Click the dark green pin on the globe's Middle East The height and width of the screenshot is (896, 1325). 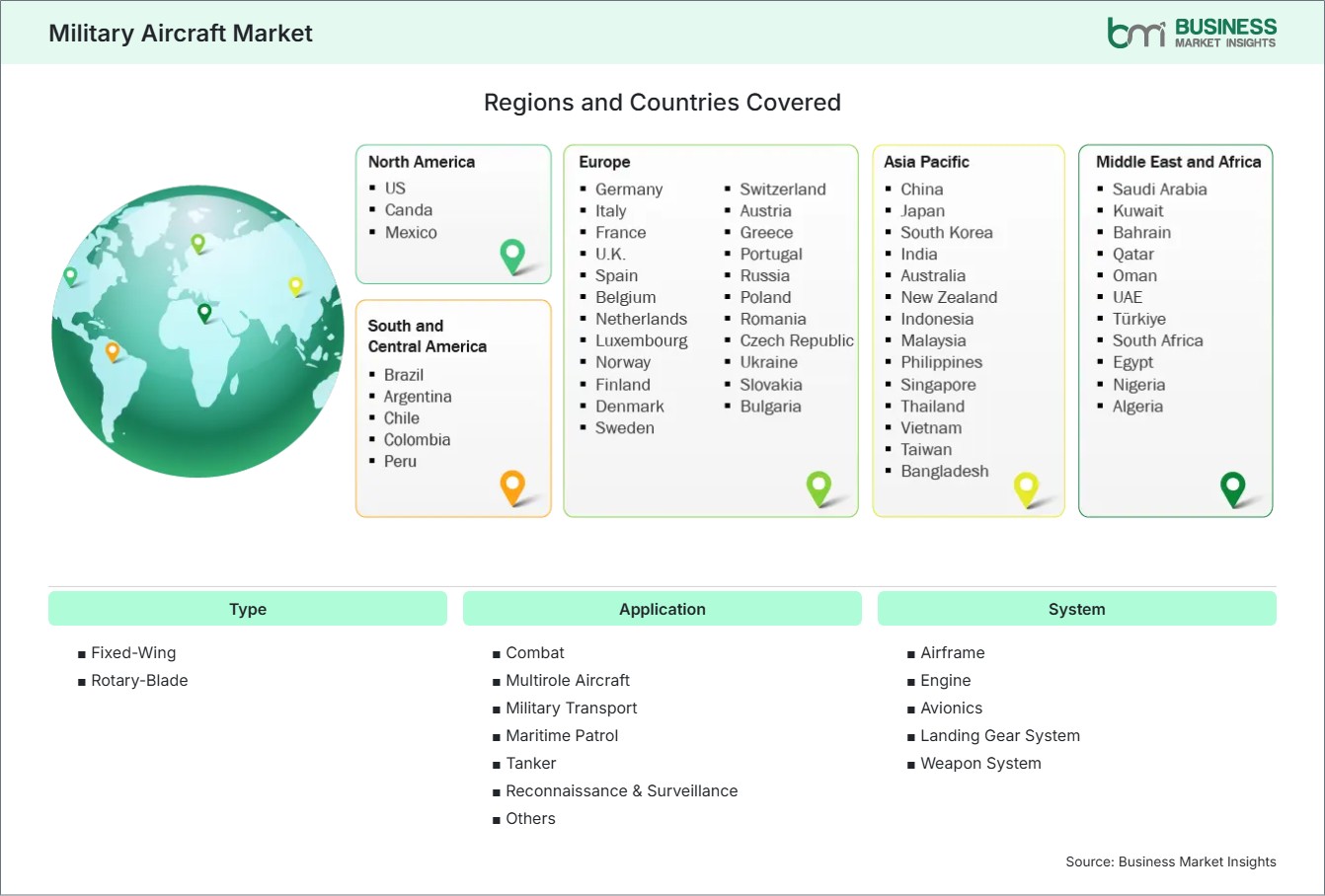pyautogui.click(x=204, y=313)
